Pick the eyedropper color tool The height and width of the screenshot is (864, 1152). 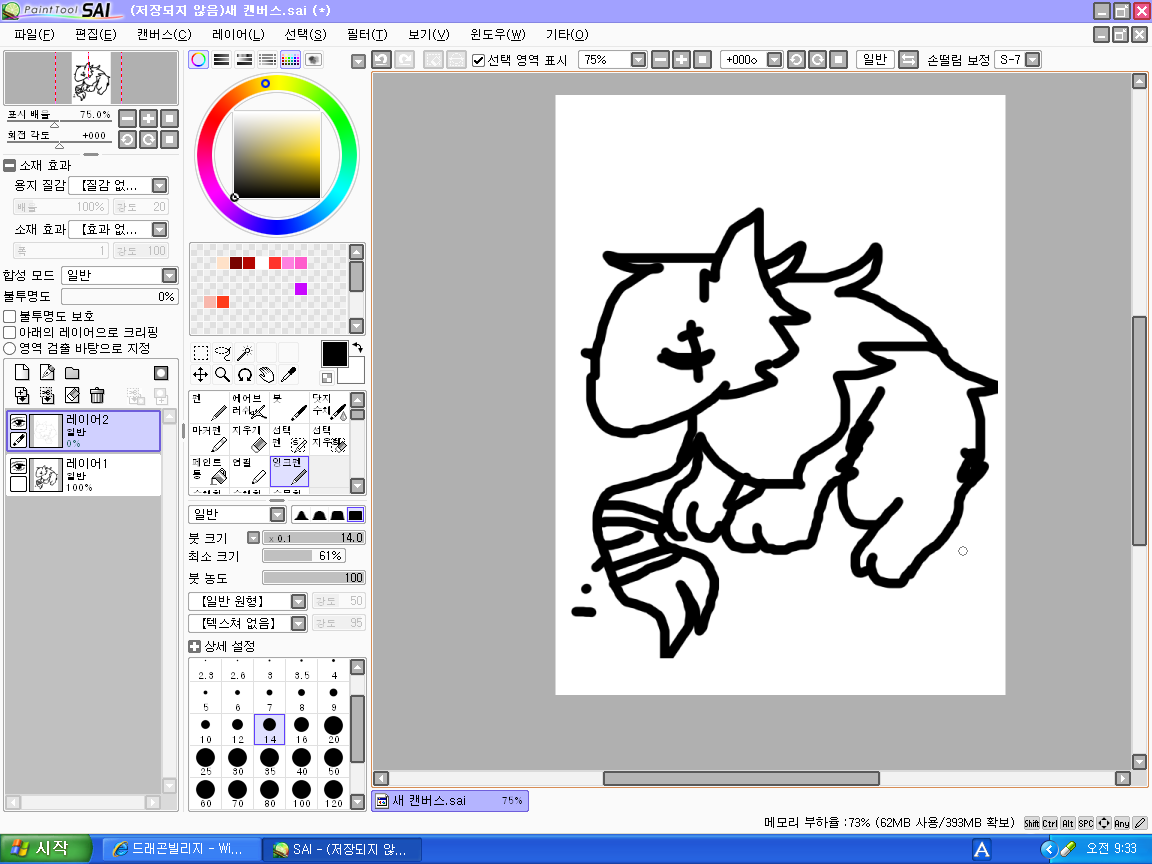[288, 375]
